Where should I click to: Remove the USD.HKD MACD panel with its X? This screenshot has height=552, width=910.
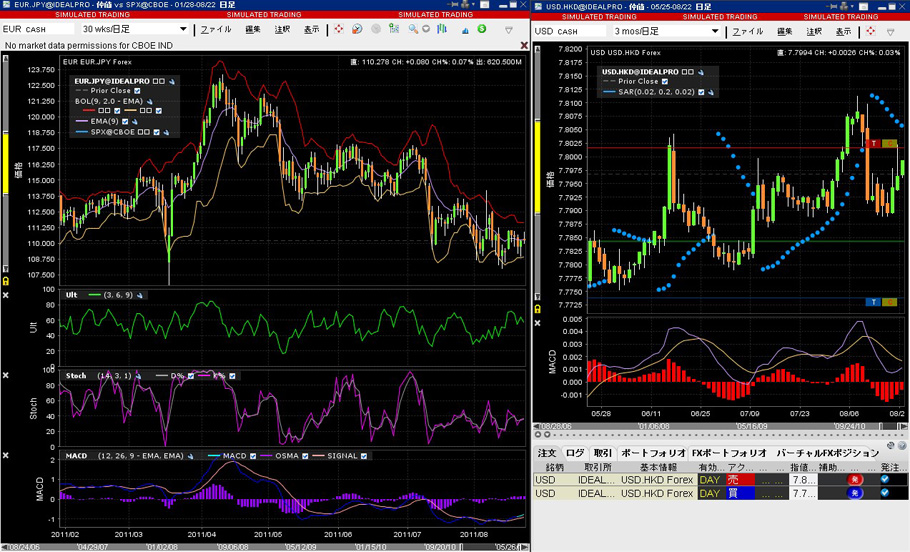click(537, 323)
